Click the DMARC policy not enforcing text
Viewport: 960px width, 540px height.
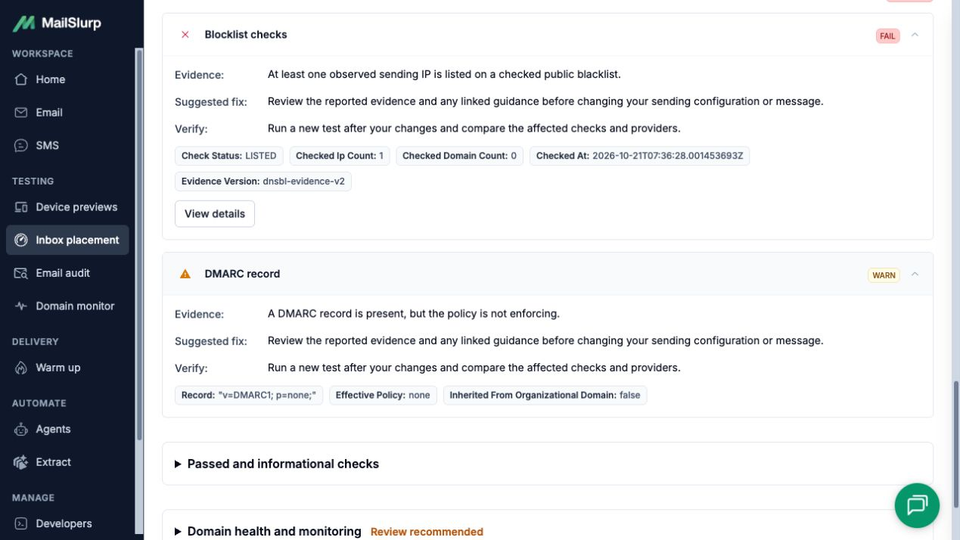pos(413,313)
